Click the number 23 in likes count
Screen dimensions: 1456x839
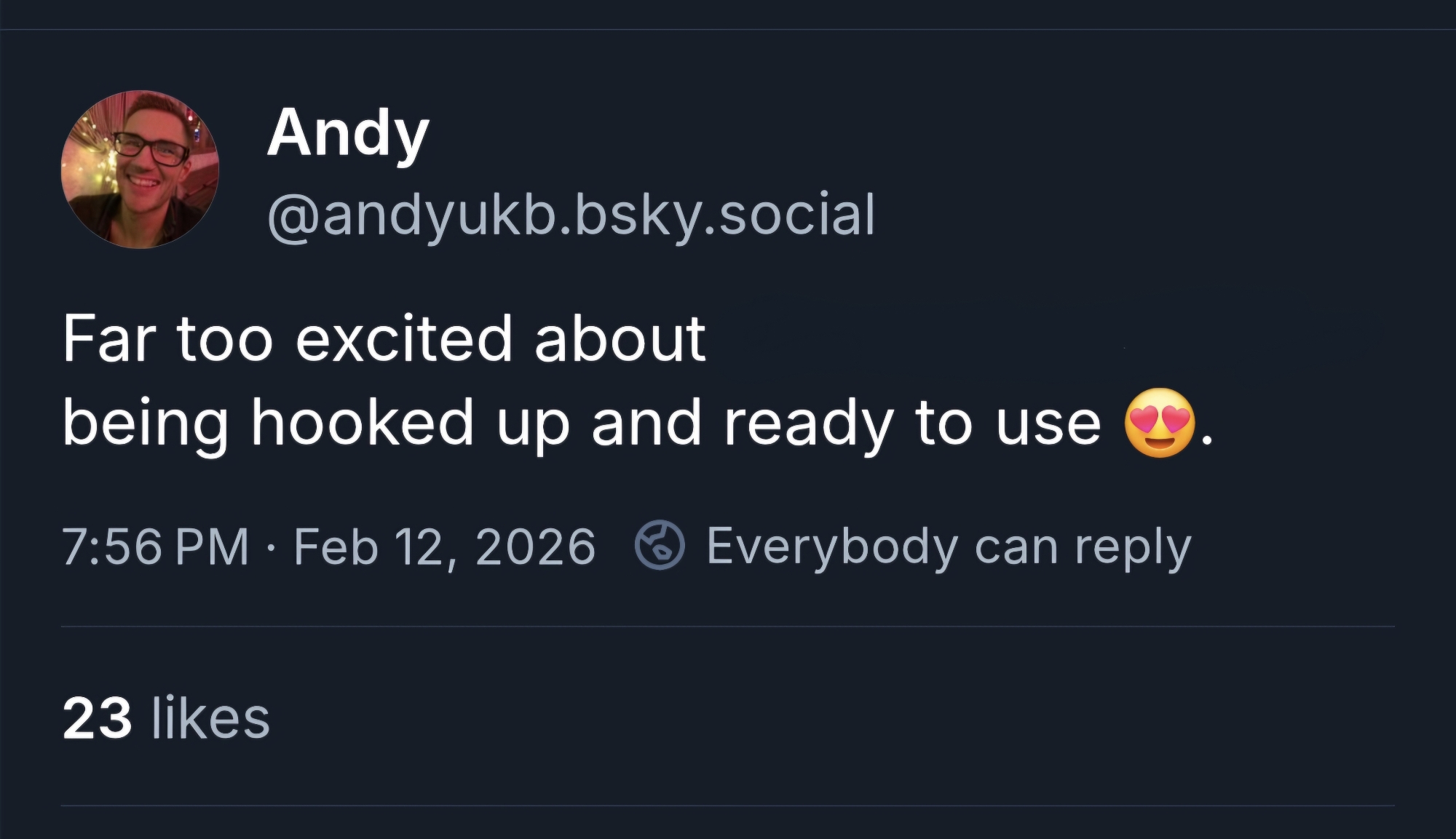pos(97,719)
